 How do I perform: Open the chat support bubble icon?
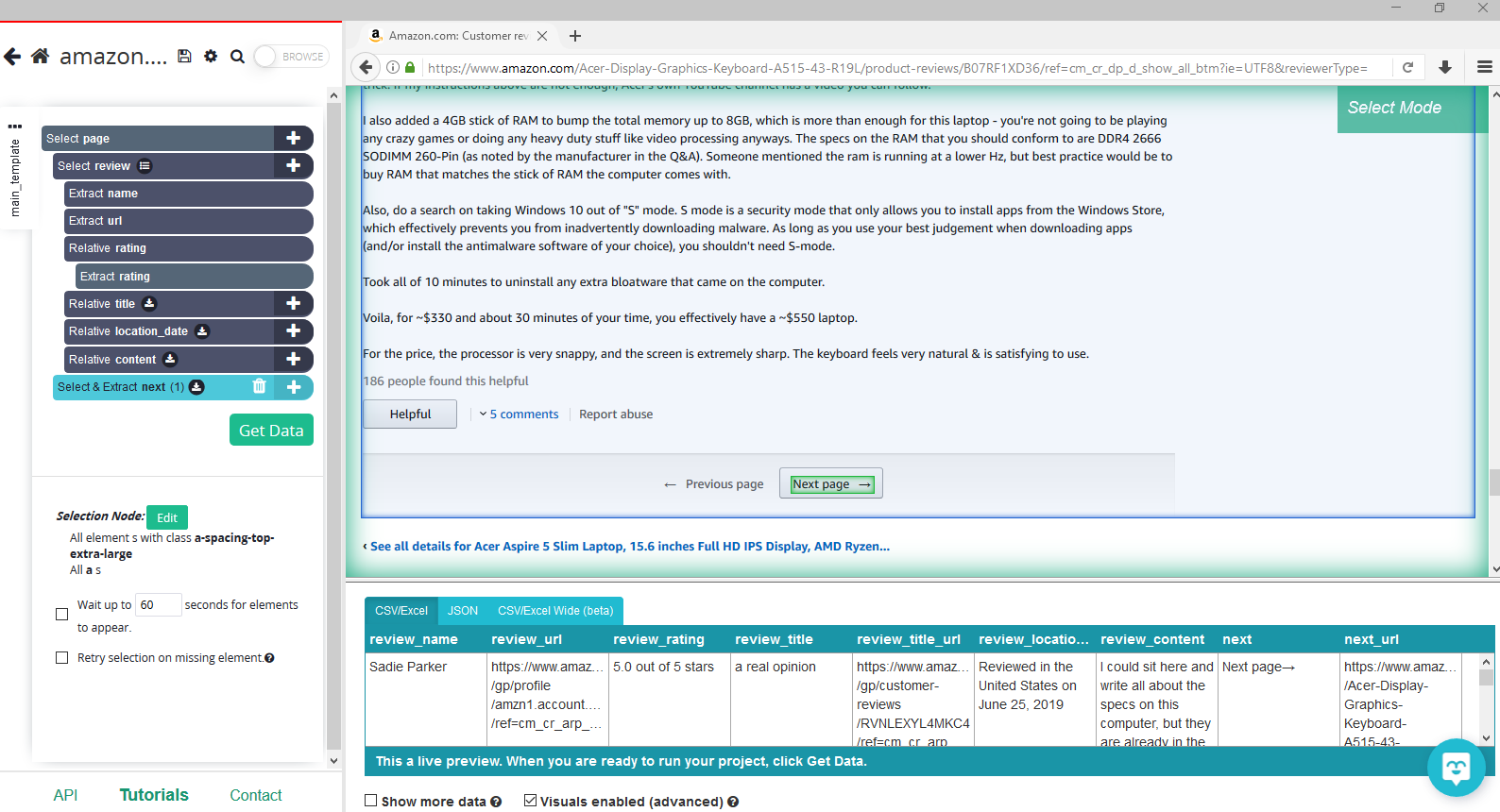point(1457,768)
